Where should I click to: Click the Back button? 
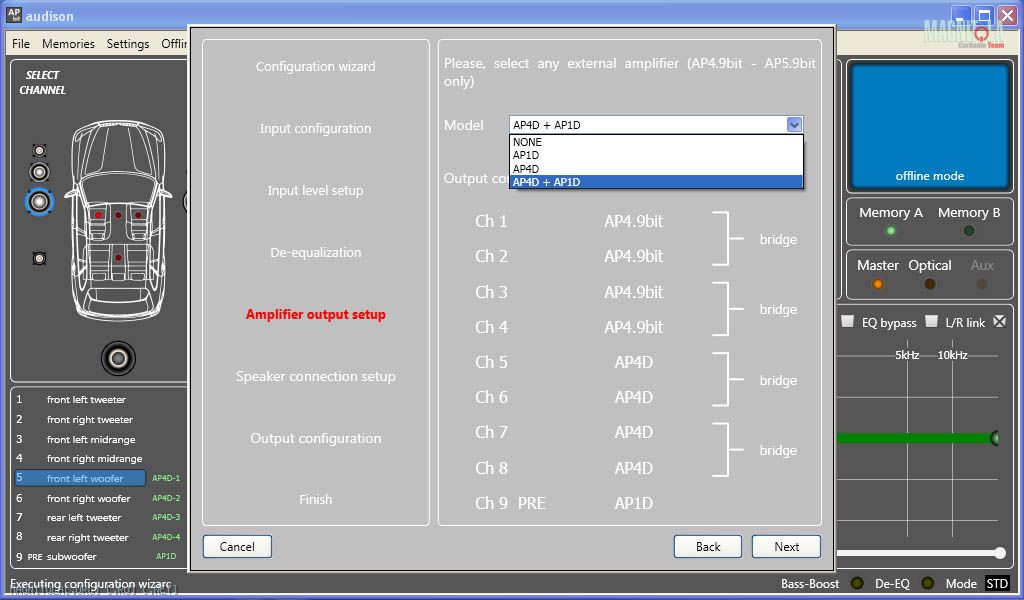(x=708, y=546)
